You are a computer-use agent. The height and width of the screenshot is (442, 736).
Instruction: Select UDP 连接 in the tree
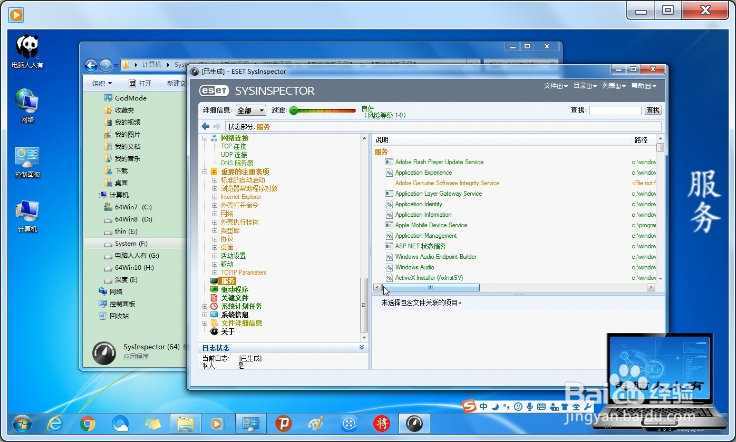coord(234,155)
